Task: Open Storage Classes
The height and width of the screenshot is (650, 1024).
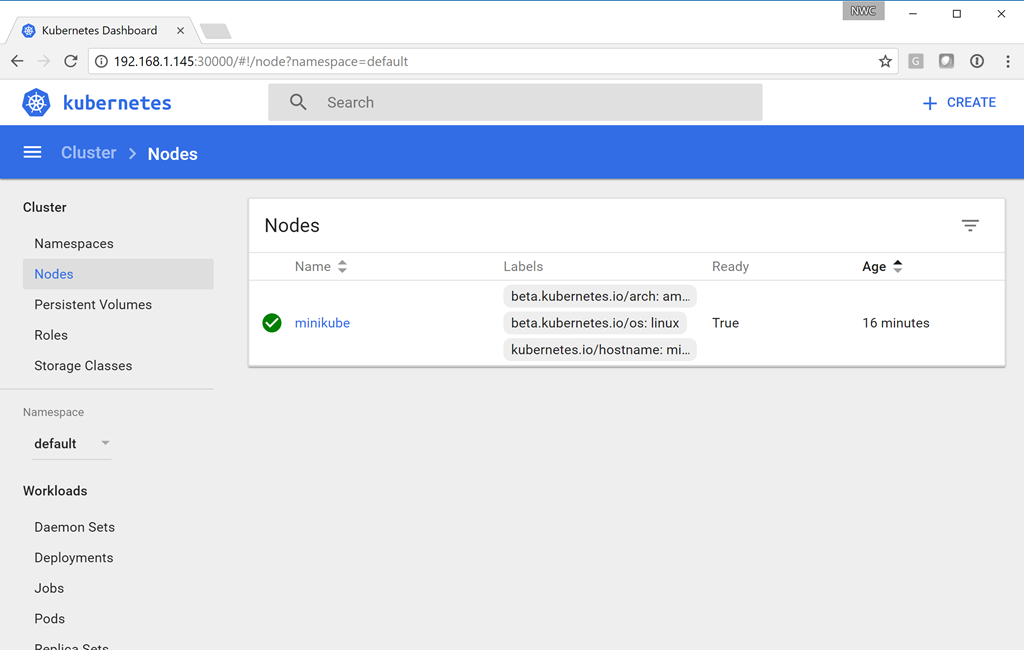Action: (x=83, y=366)
